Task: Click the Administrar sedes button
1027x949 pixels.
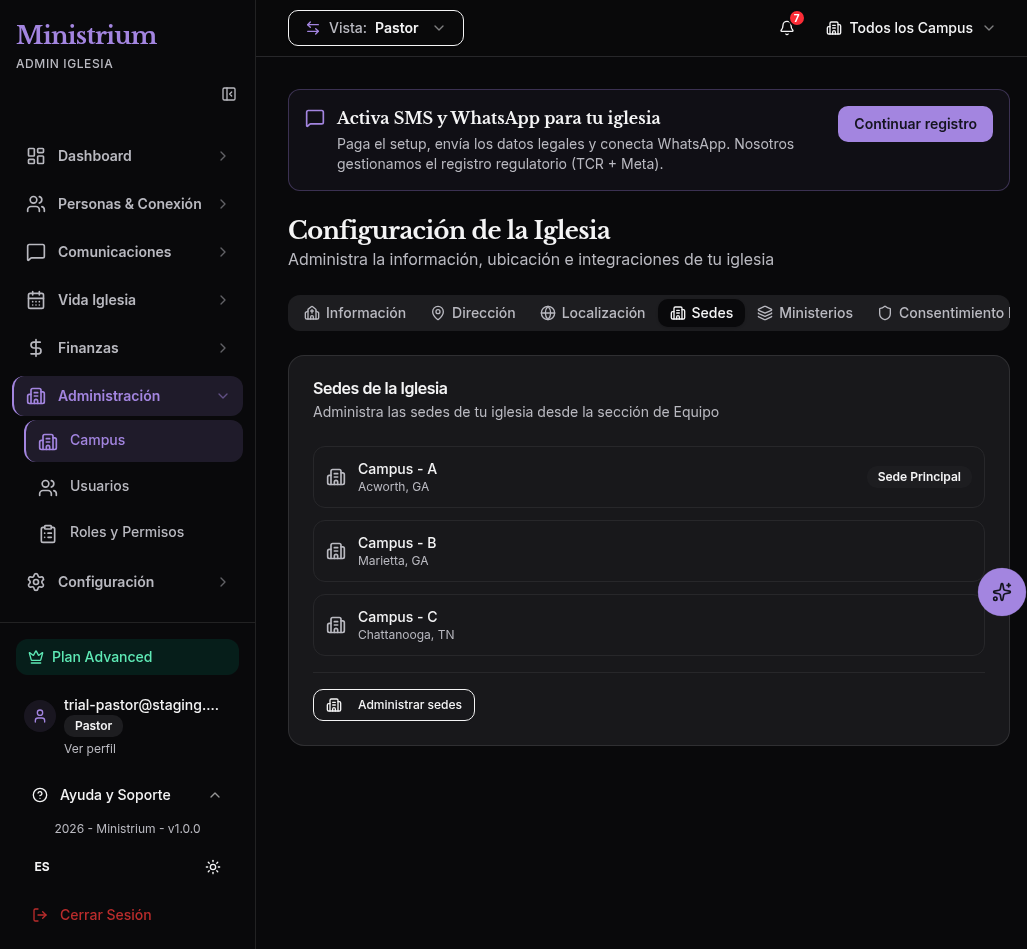Action: [394, 705]
